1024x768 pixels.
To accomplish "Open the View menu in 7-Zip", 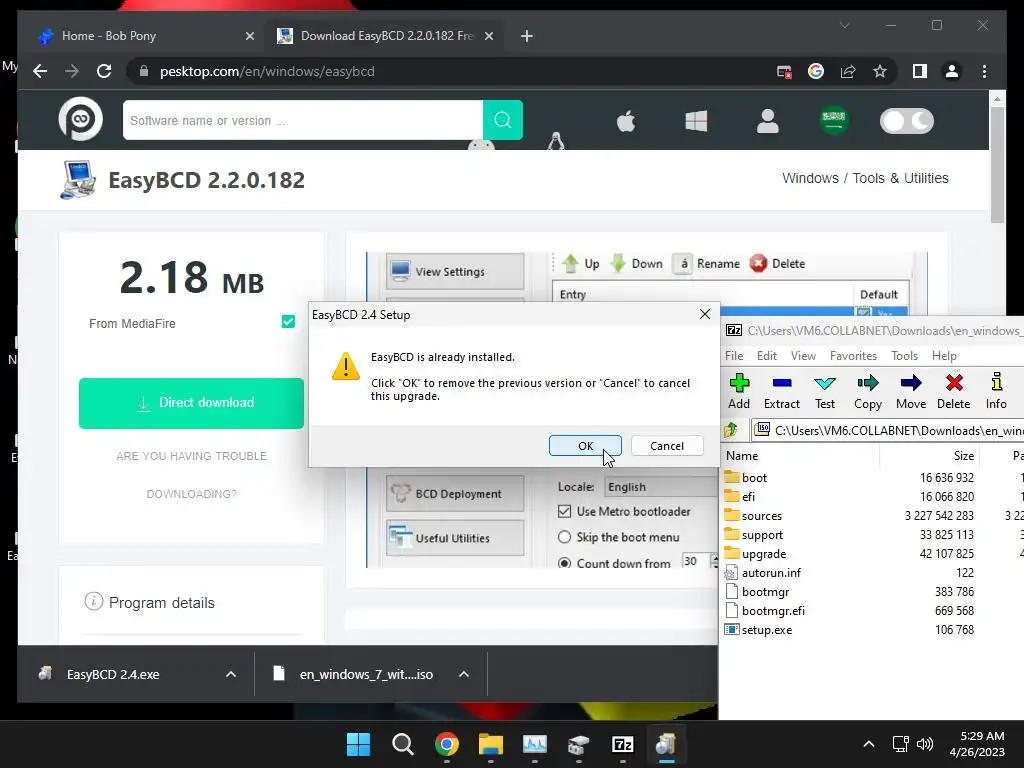I will point(803,355).
